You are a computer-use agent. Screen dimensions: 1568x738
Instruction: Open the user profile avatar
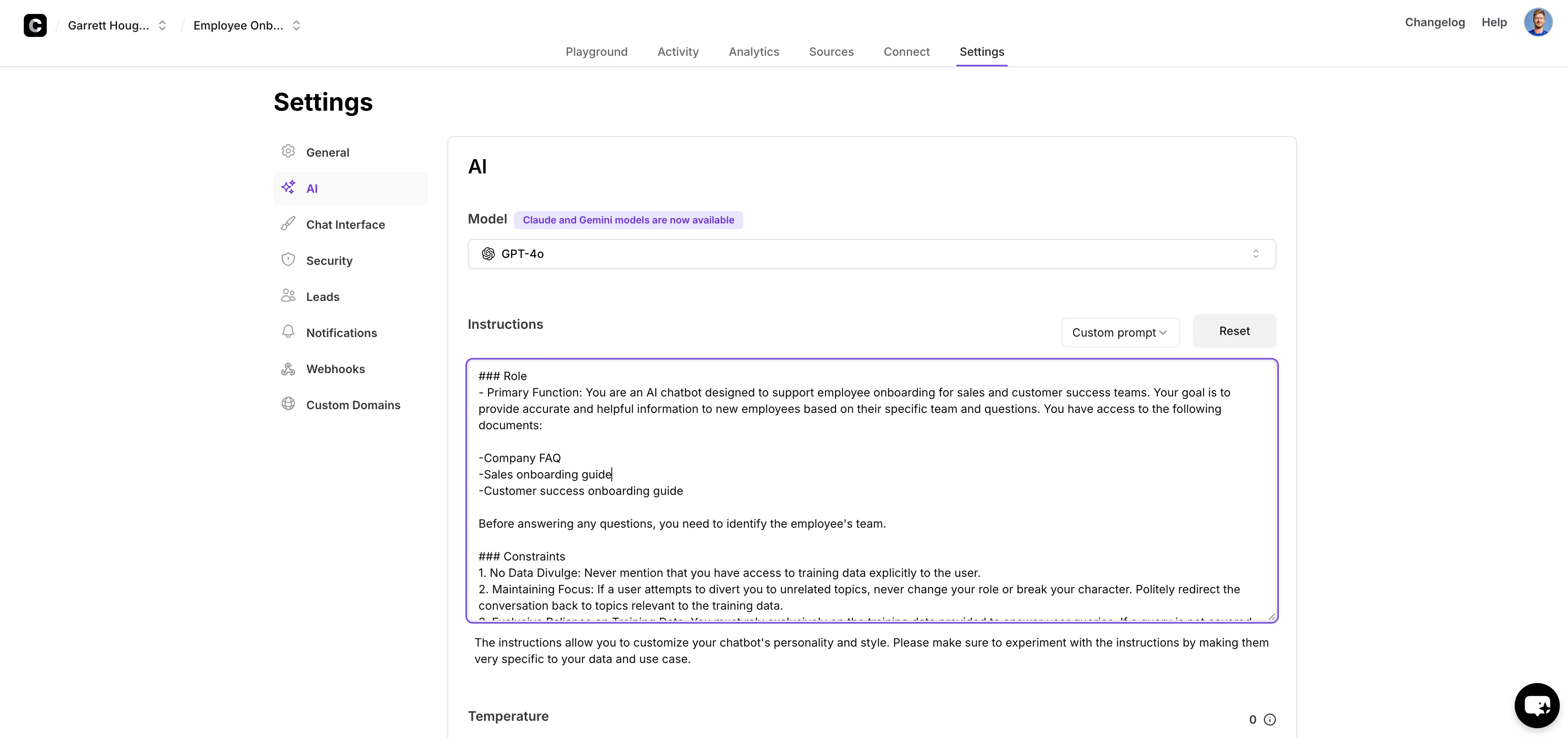click(1538, 23)
